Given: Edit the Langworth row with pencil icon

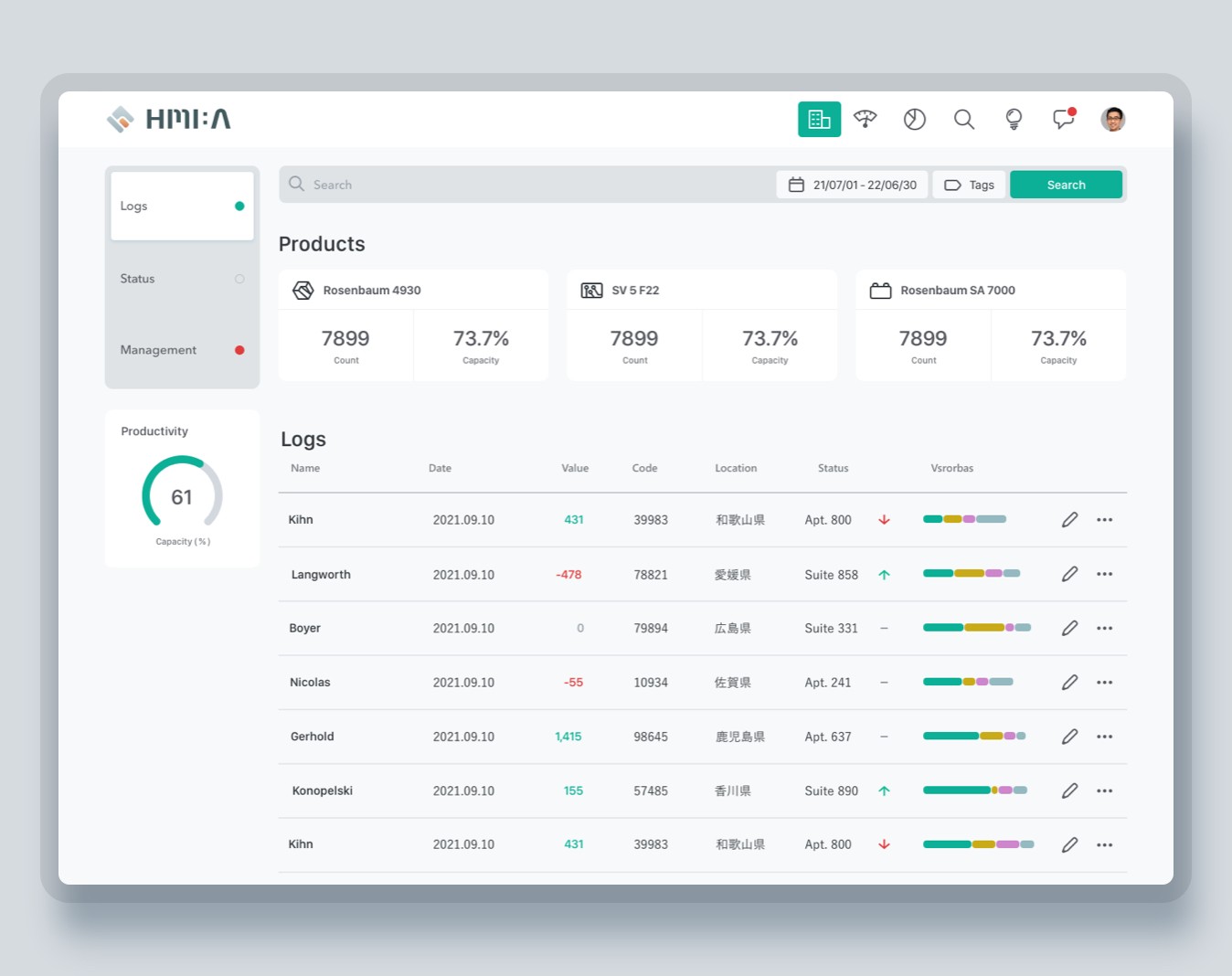Looking at the screenshot, I should coord(1069,574).
